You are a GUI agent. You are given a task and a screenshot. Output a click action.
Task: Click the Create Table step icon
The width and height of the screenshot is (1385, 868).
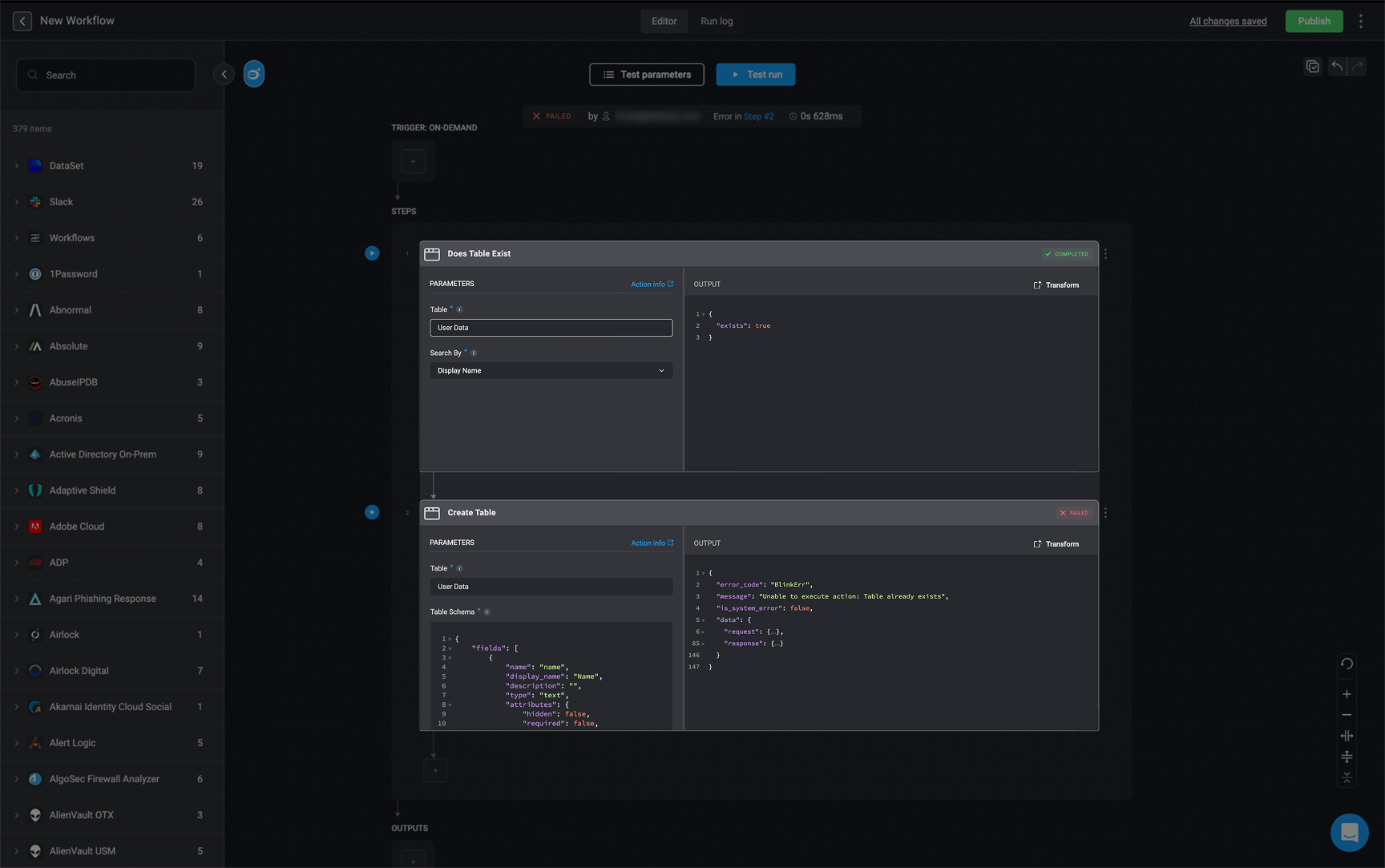(x=432, y=513)
